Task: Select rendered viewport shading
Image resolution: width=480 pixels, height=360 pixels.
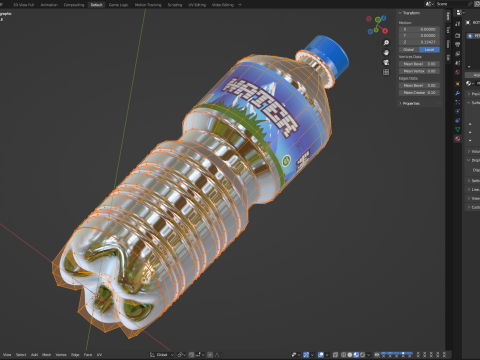Action: (x=362, y=355)
